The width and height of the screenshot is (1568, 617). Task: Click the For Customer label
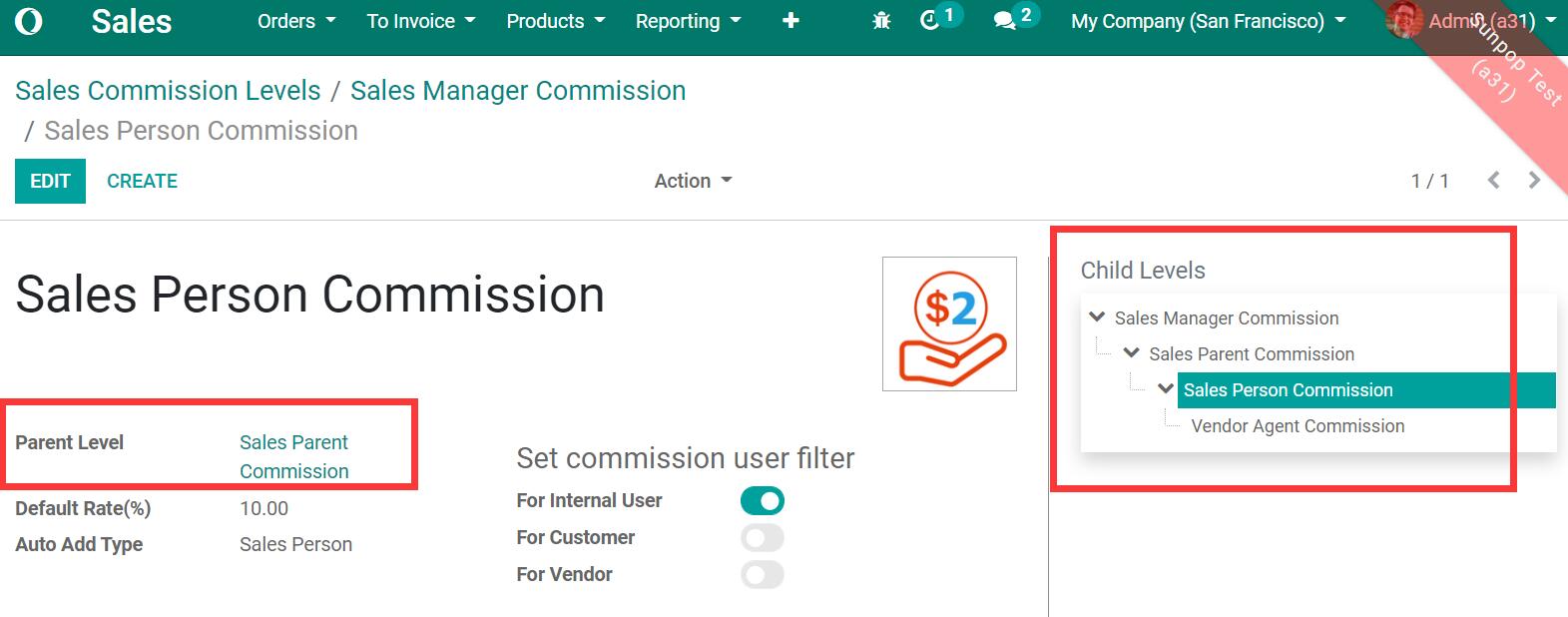click(576, 538)
